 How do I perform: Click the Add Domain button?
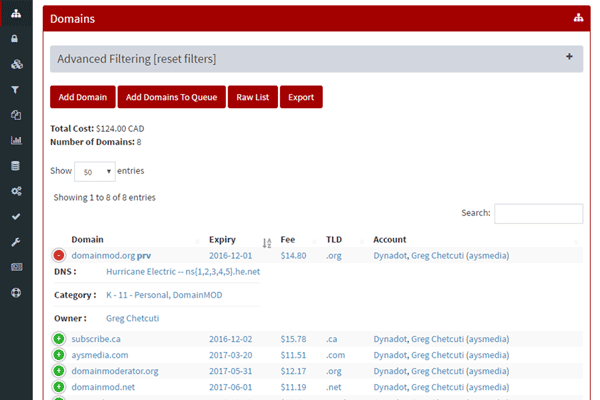(82, 97)
